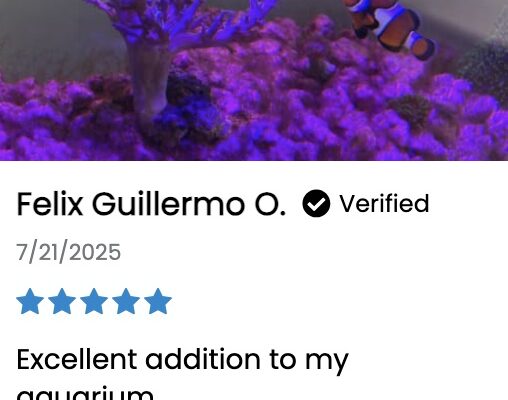Open the aquarium review photo
This screenshot has width=508, height=400.
pos(254,80)
